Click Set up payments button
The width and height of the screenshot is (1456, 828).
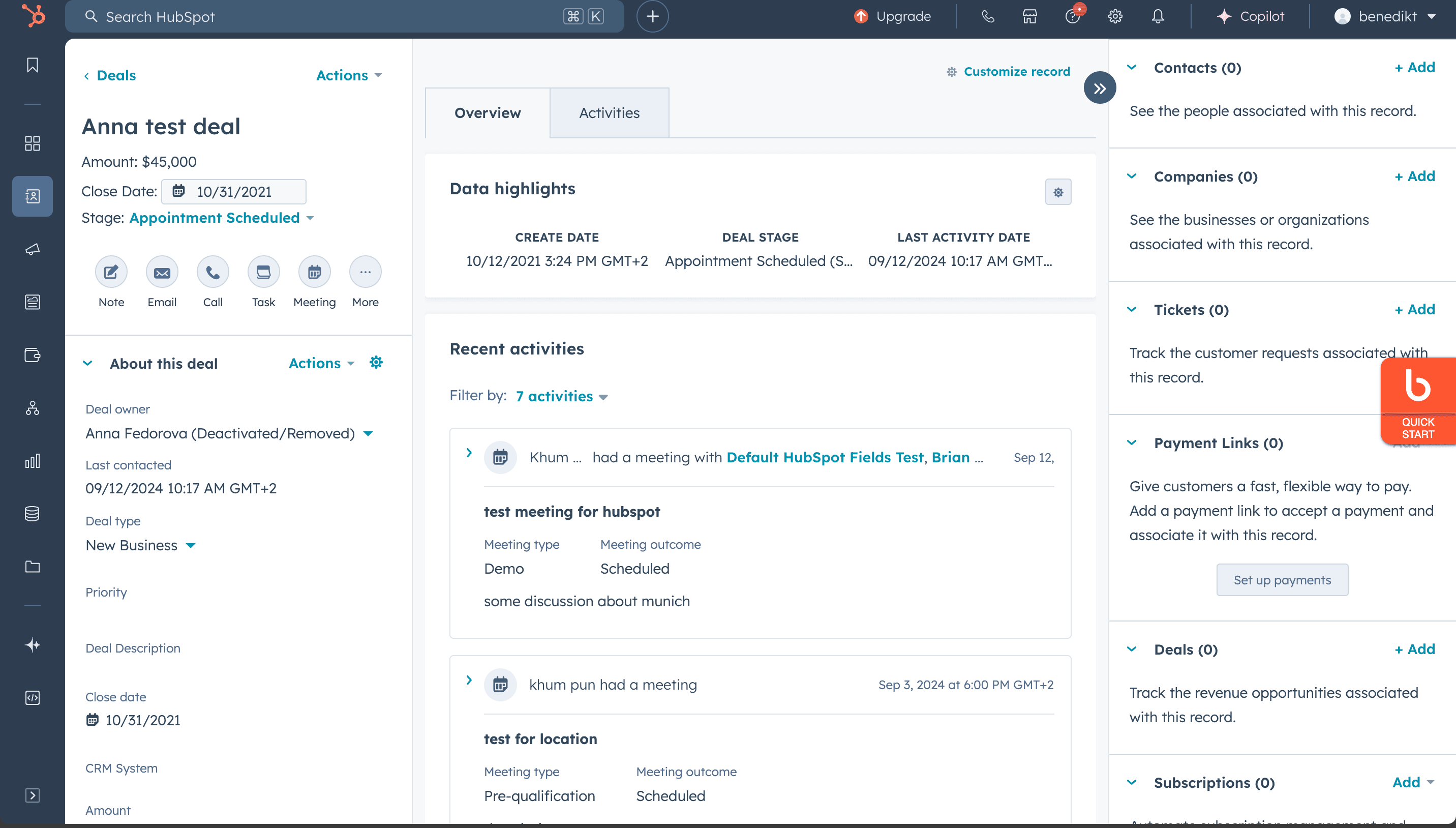tap(1282, 580)
